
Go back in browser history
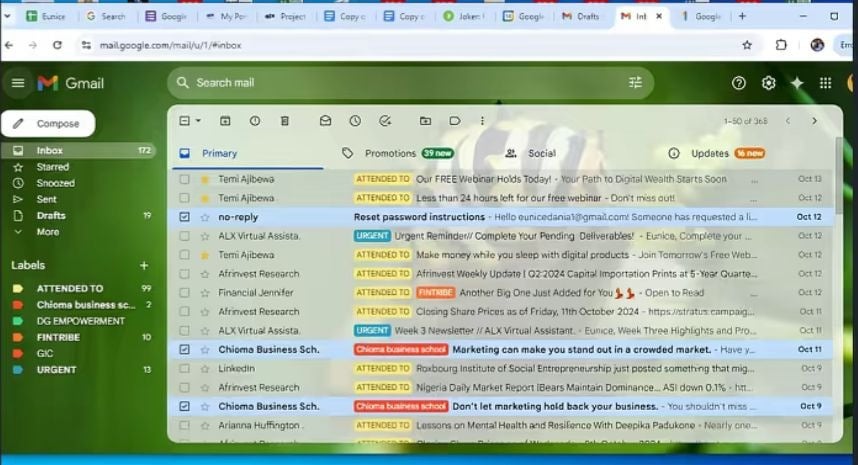pyautogui.click(x=9, y=45)
